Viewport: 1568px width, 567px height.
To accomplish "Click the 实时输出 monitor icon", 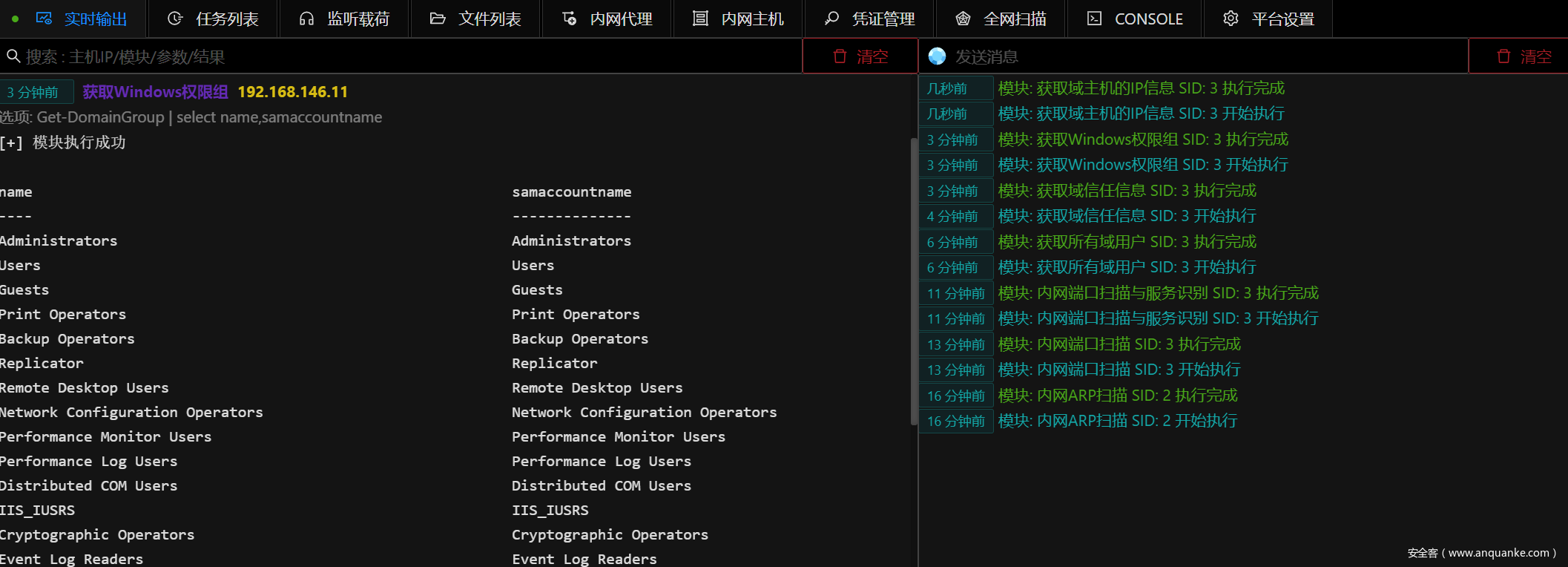I will (x=44, y=19).
